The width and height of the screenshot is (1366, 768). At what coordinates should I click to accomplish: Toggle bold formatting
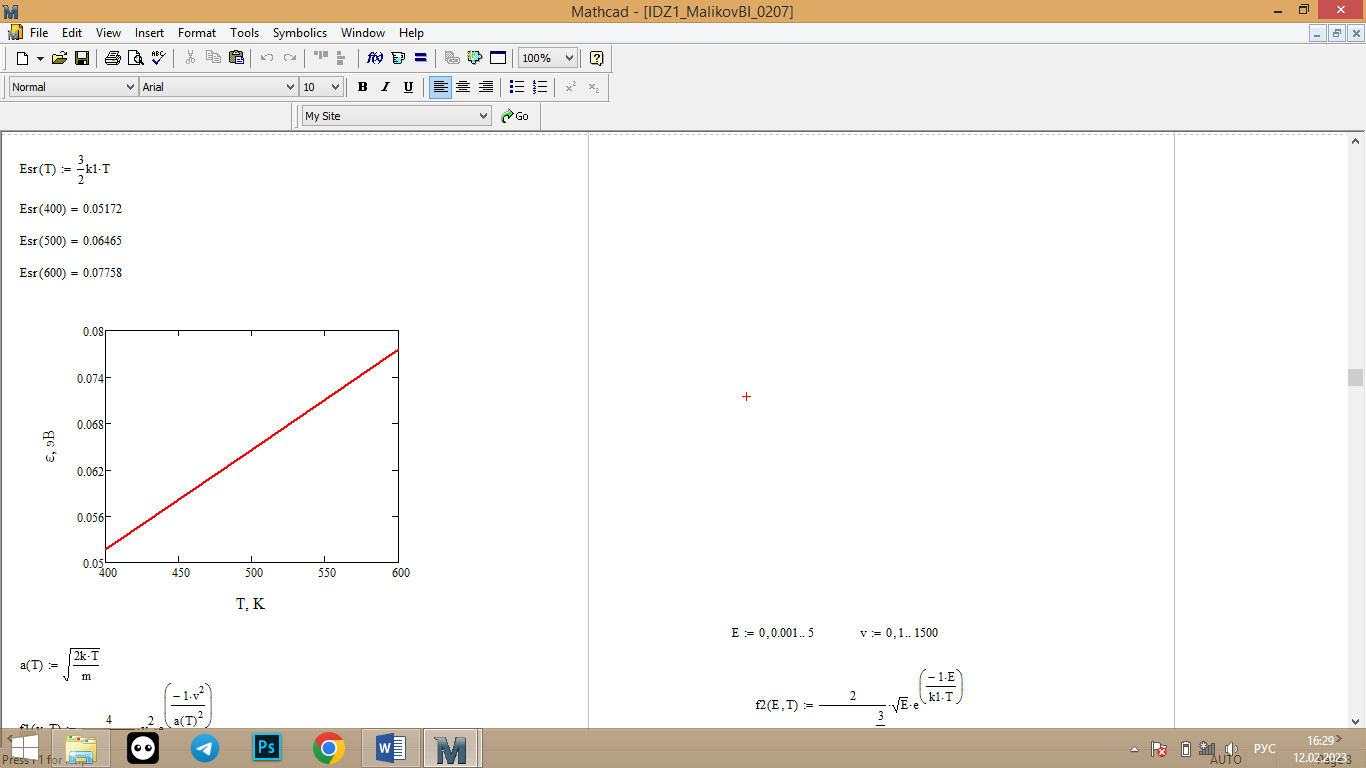362,87
